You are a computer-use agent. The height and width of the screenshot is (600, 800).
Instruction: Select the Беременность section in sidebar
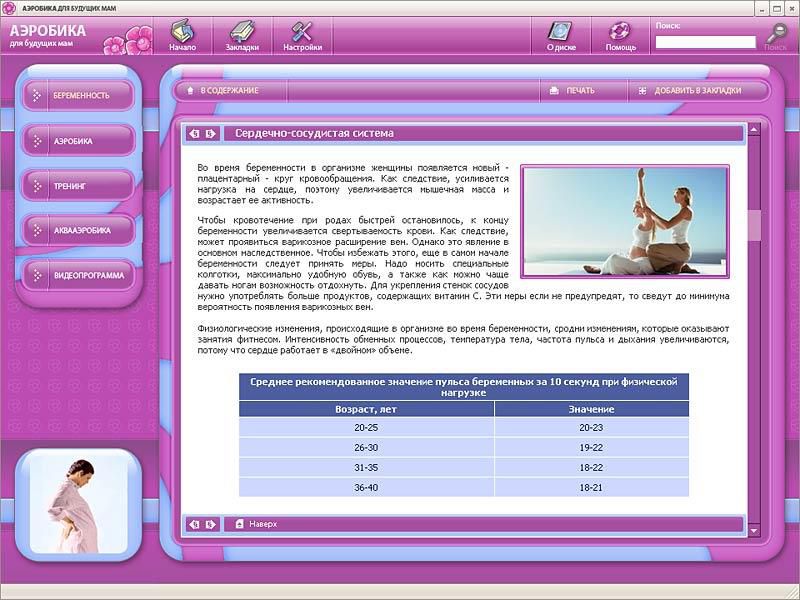(x=78, y=95)
